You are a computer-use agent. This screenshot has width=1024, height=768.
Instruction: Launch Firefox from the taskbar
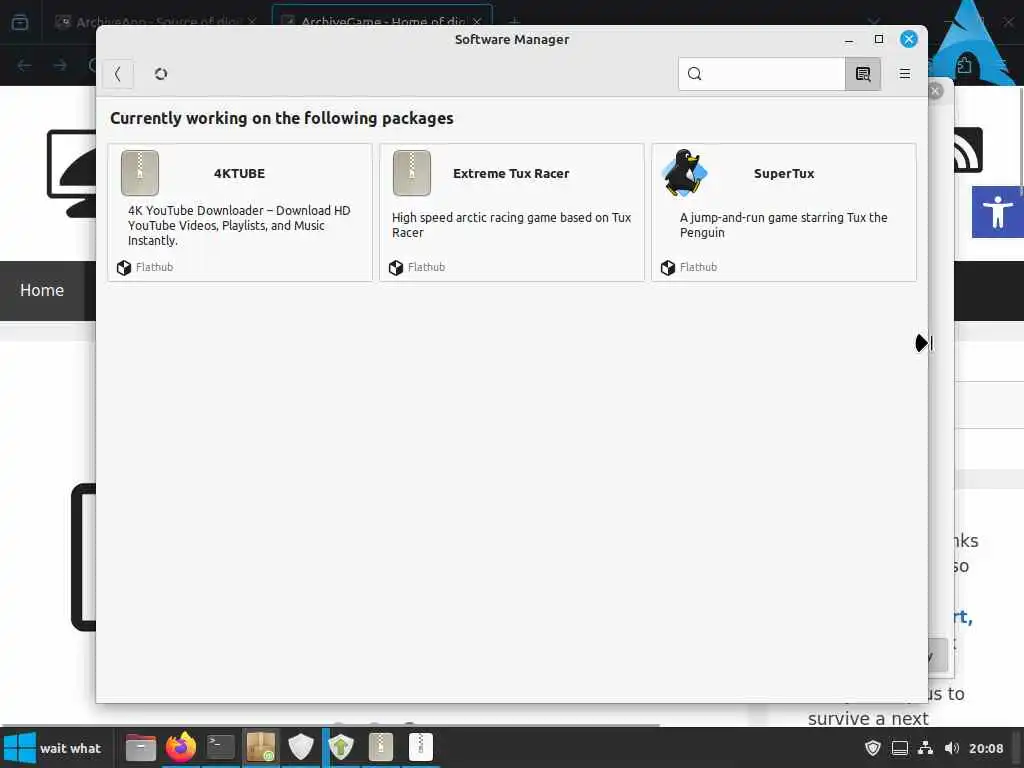click(x=181, y=747)
